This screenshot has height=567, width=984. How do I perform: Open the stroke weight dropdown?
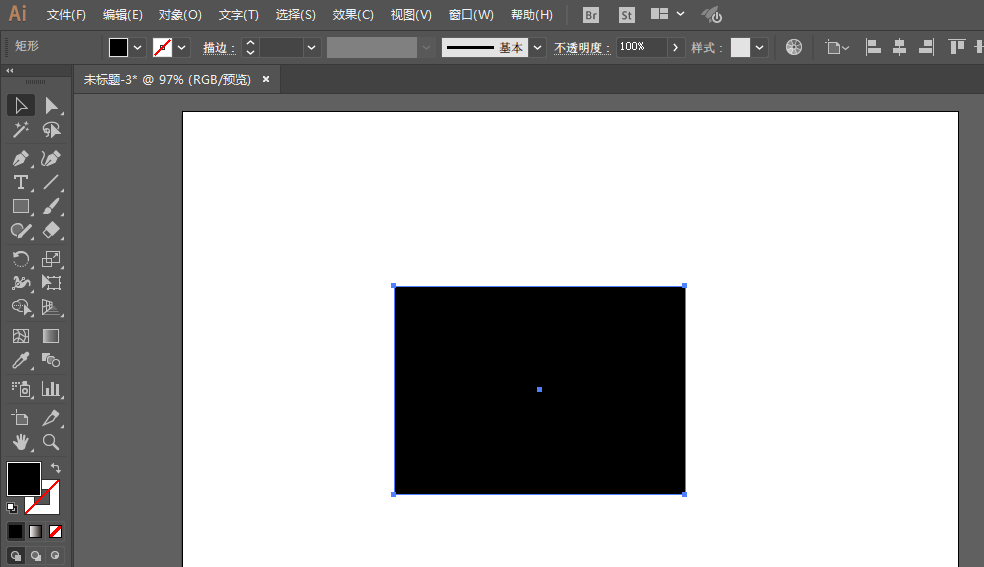[311, 48]
